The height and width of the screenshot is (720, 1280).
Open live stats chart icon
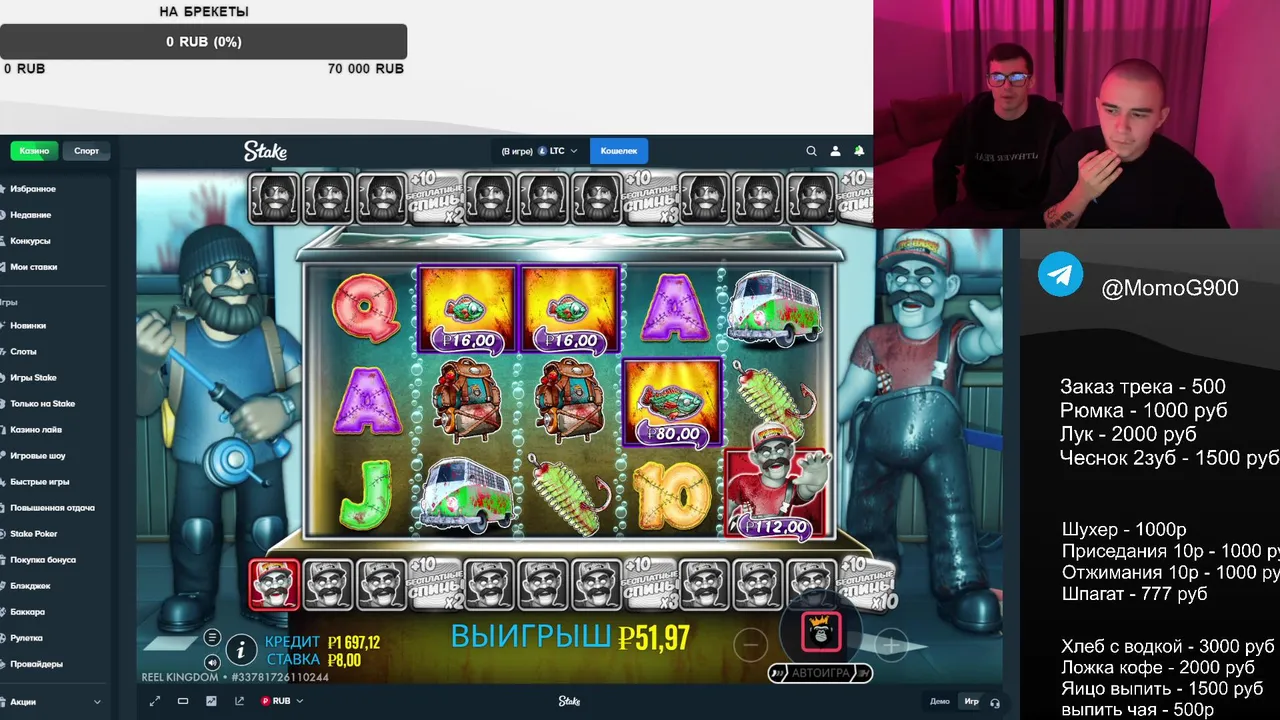211,701
